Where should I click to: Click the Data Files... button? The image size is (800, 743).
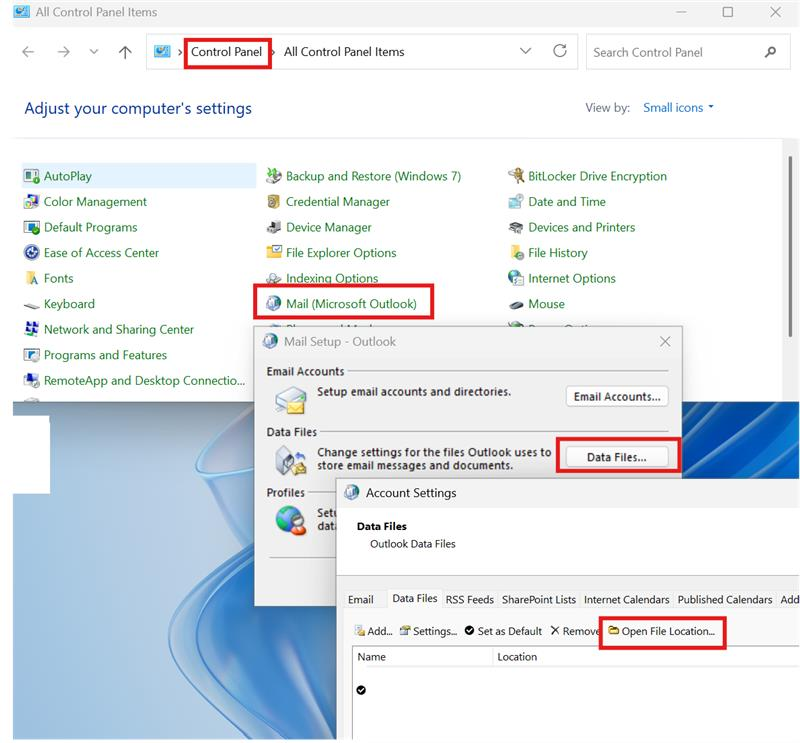(617, 457)
